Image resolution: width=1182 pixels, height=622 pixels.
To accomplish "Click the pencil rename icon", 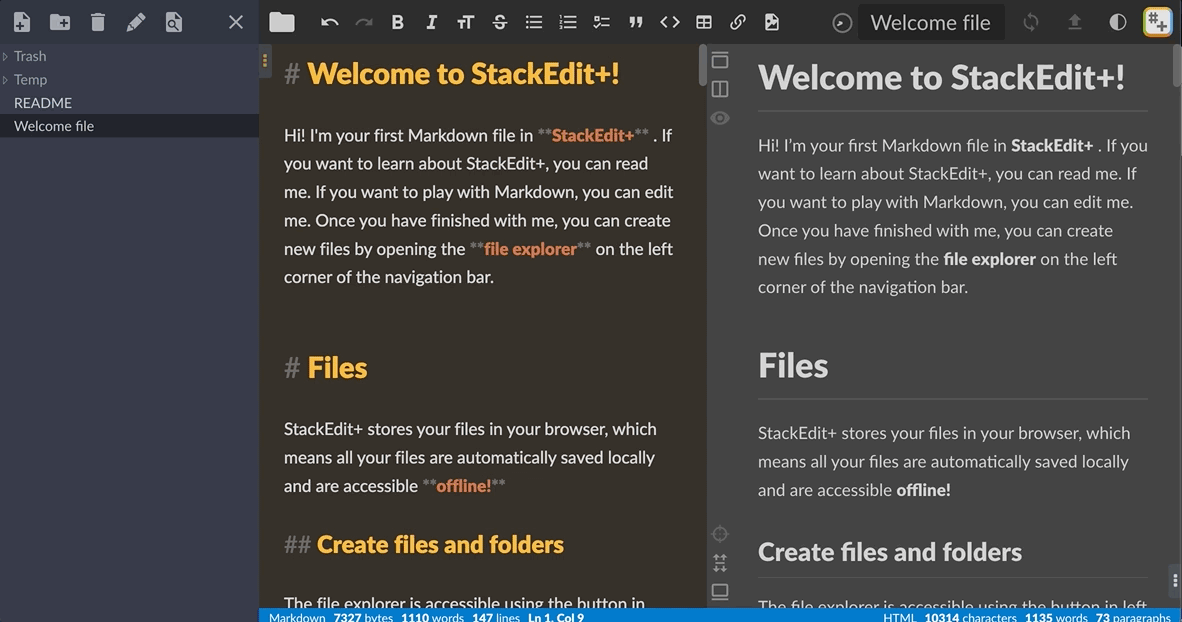I will click(x=136, y=22).
